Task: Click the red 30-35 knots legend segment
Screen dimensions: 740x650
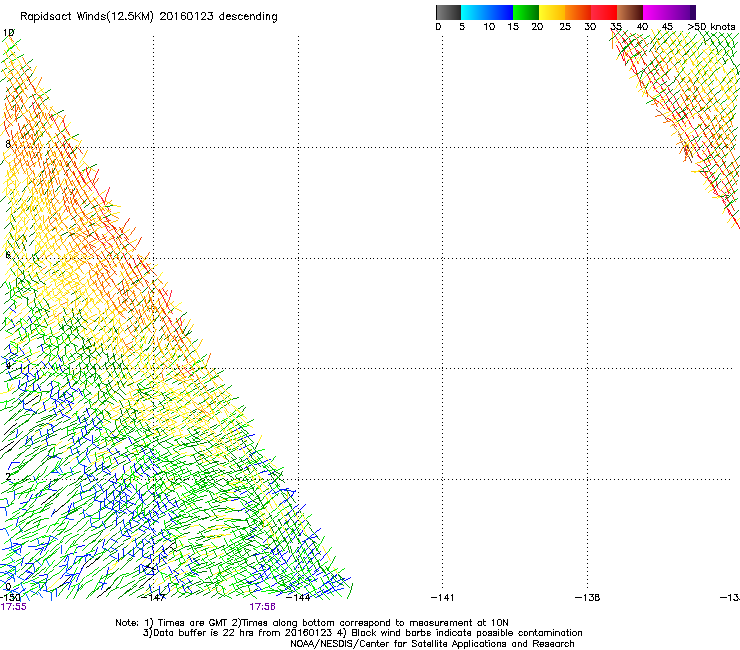Action: pyautogui.click(x=604, y=12)
